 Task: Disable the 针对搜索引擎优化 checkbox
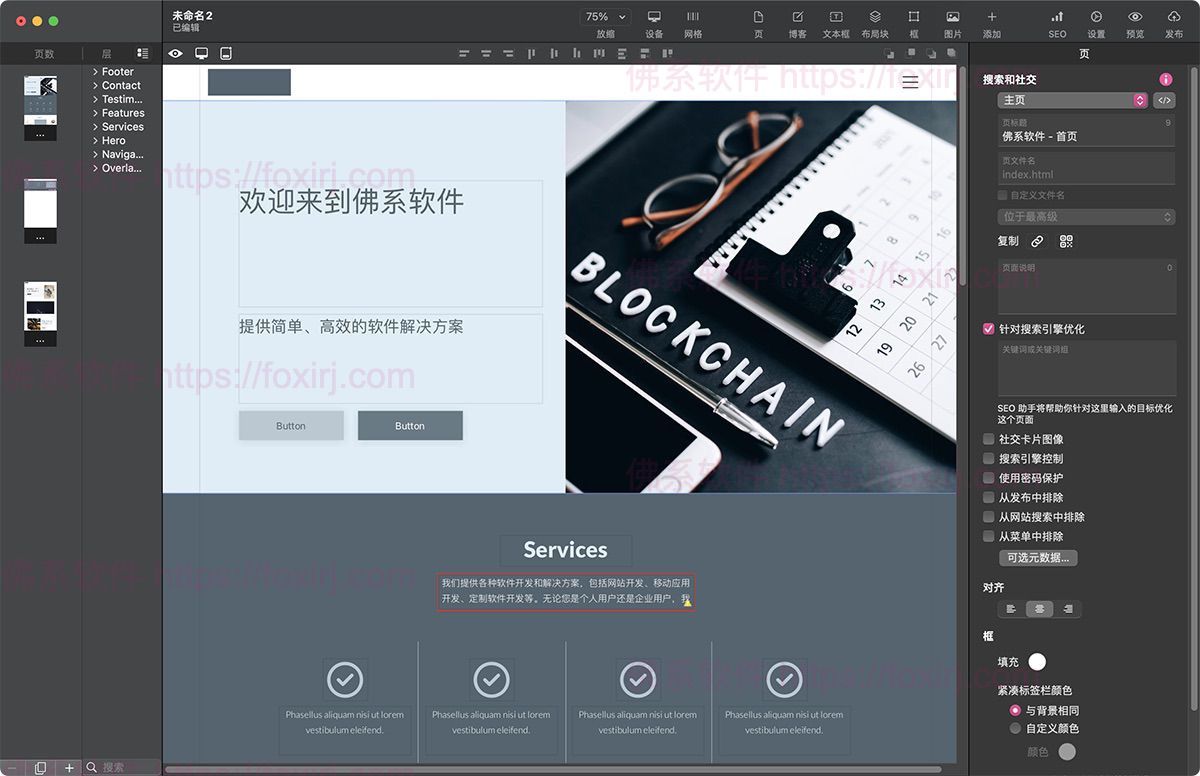click(x=988, y=328)
